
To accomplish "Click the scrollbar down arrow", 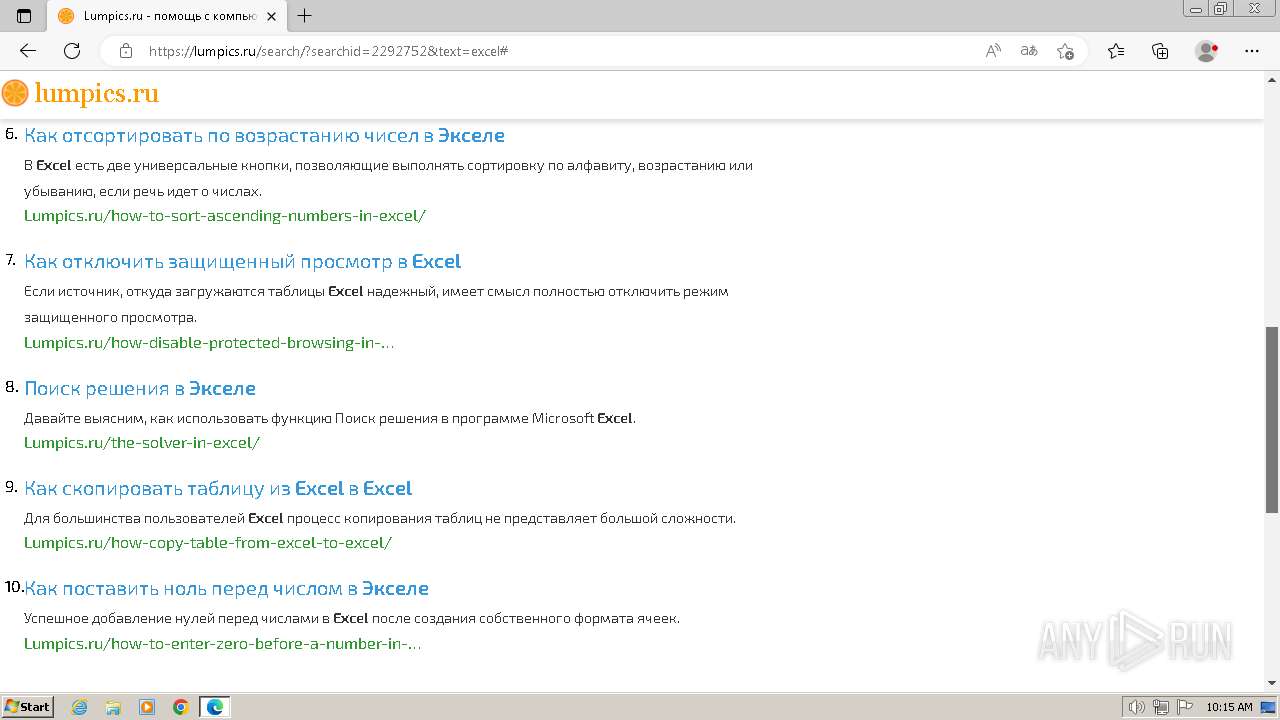I will [1272, 683].
